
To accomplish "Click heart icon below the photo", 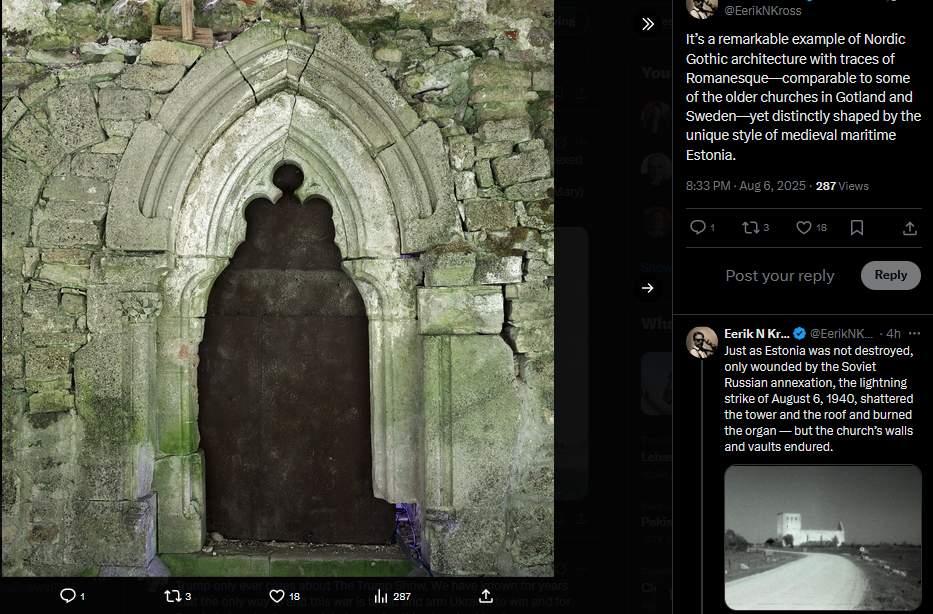I will (277, 596).
